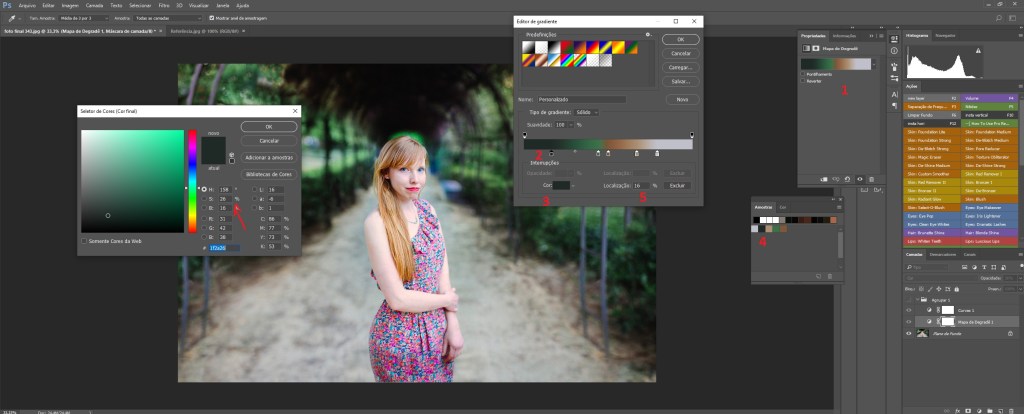The width and height of the screenshot is (1024, 414).
Task: Click the Salvar button in gradient editor
Action: (680, 80)
